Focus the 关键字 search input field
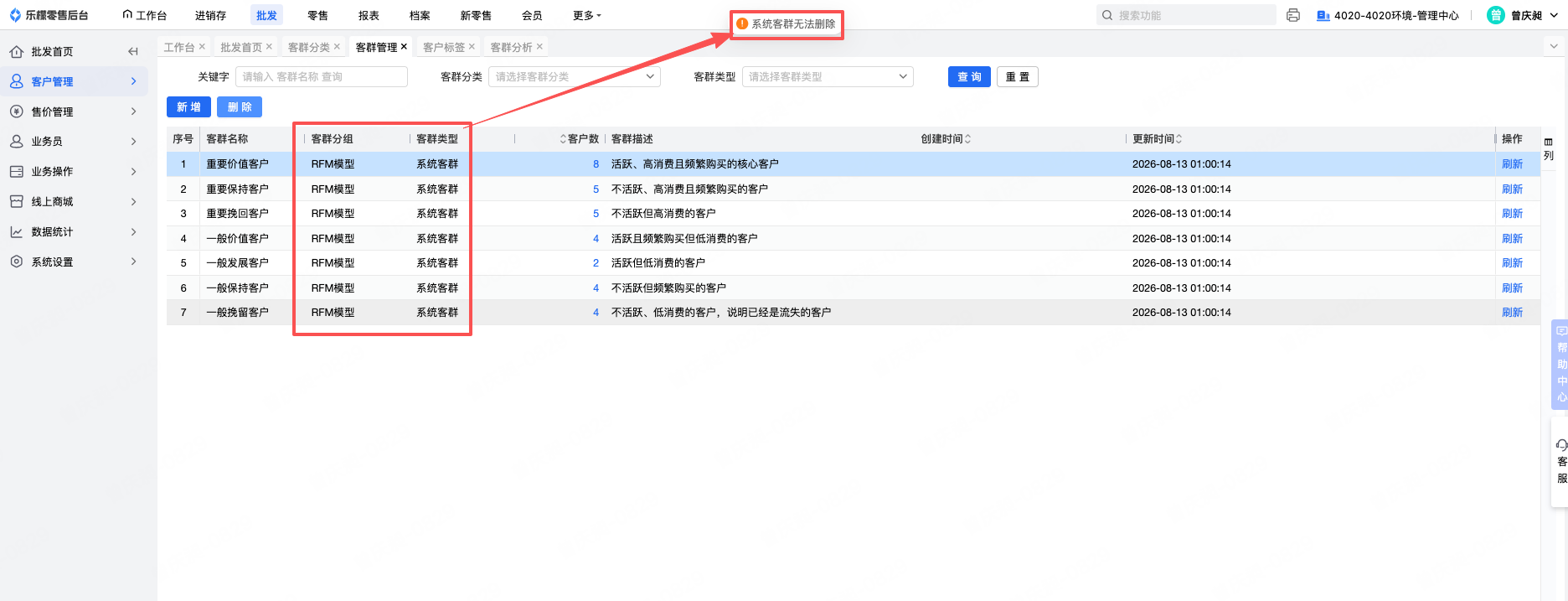The image size is (1568, 601). tap(322, 77)
